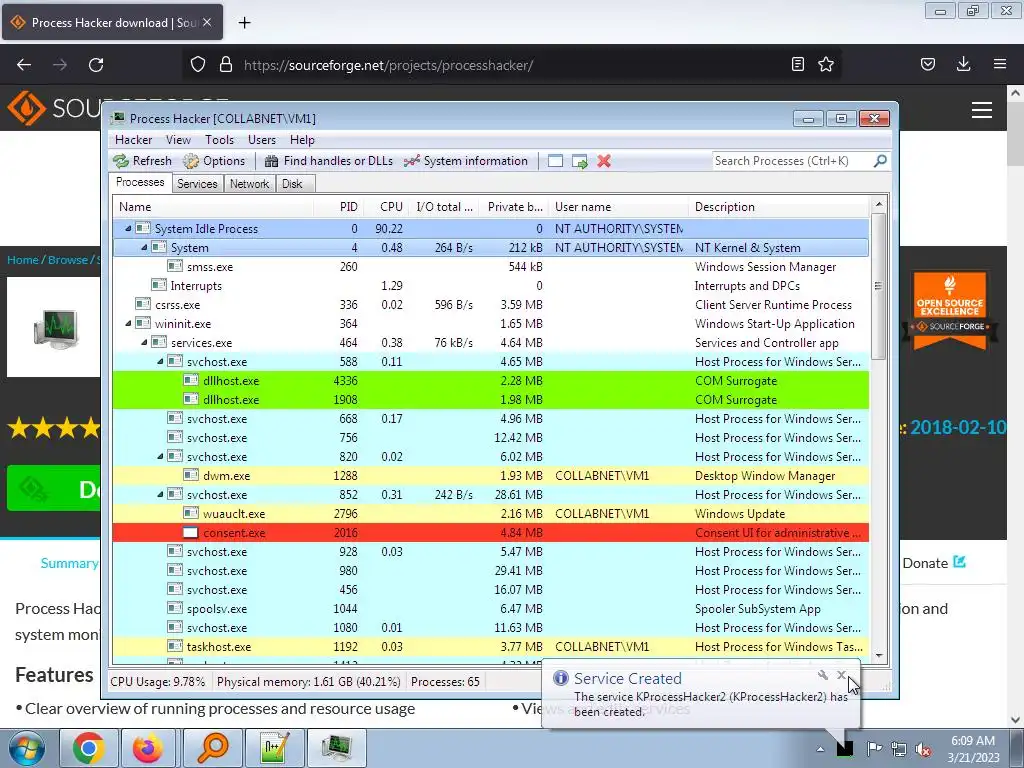Click CPU Usage in the status bar
The image size is (1024, 768).
pyautogui.click(x=157, y=682)
